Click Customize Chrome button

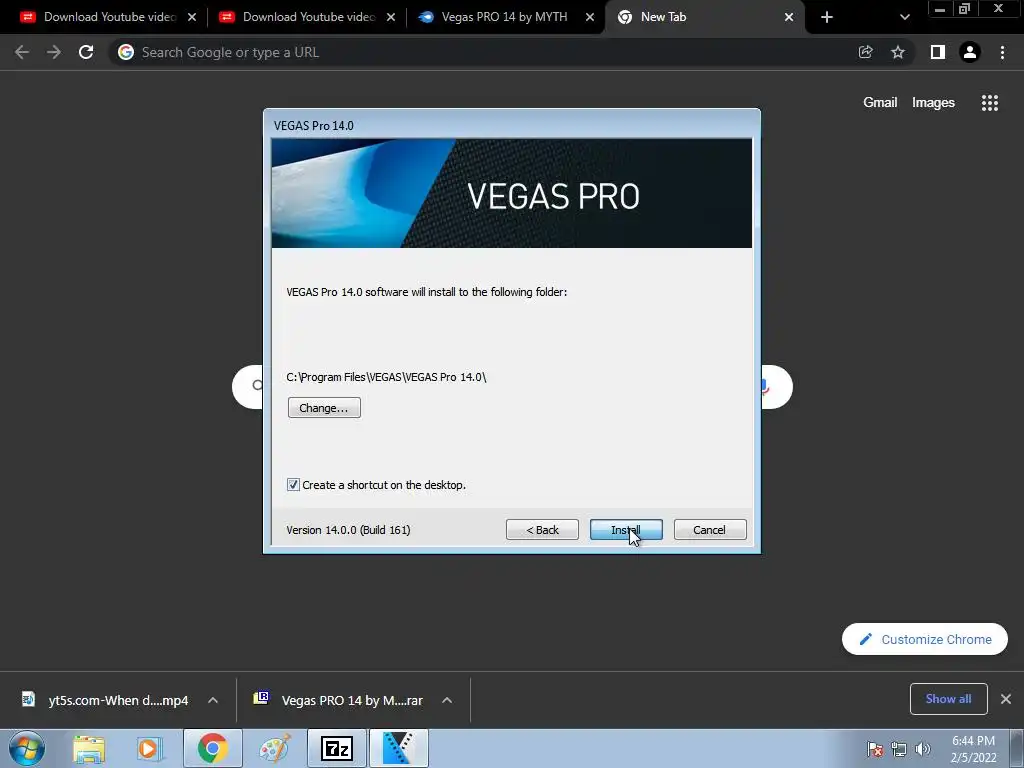(925, 639)
